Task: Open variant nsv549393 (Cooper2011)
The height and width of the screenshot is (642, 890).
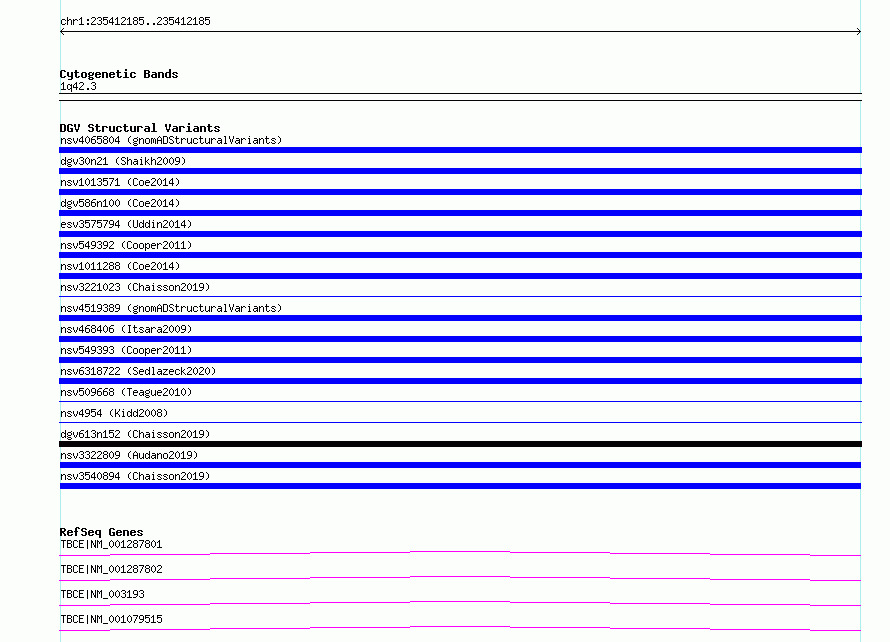Action: 126,350
